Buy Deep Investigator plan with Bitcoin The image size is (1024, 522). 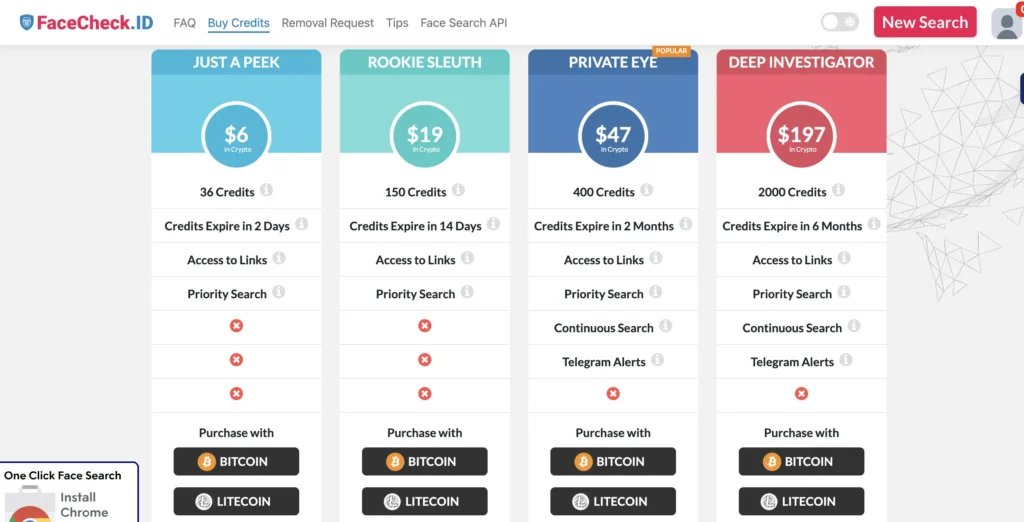(x=801, y=461)
